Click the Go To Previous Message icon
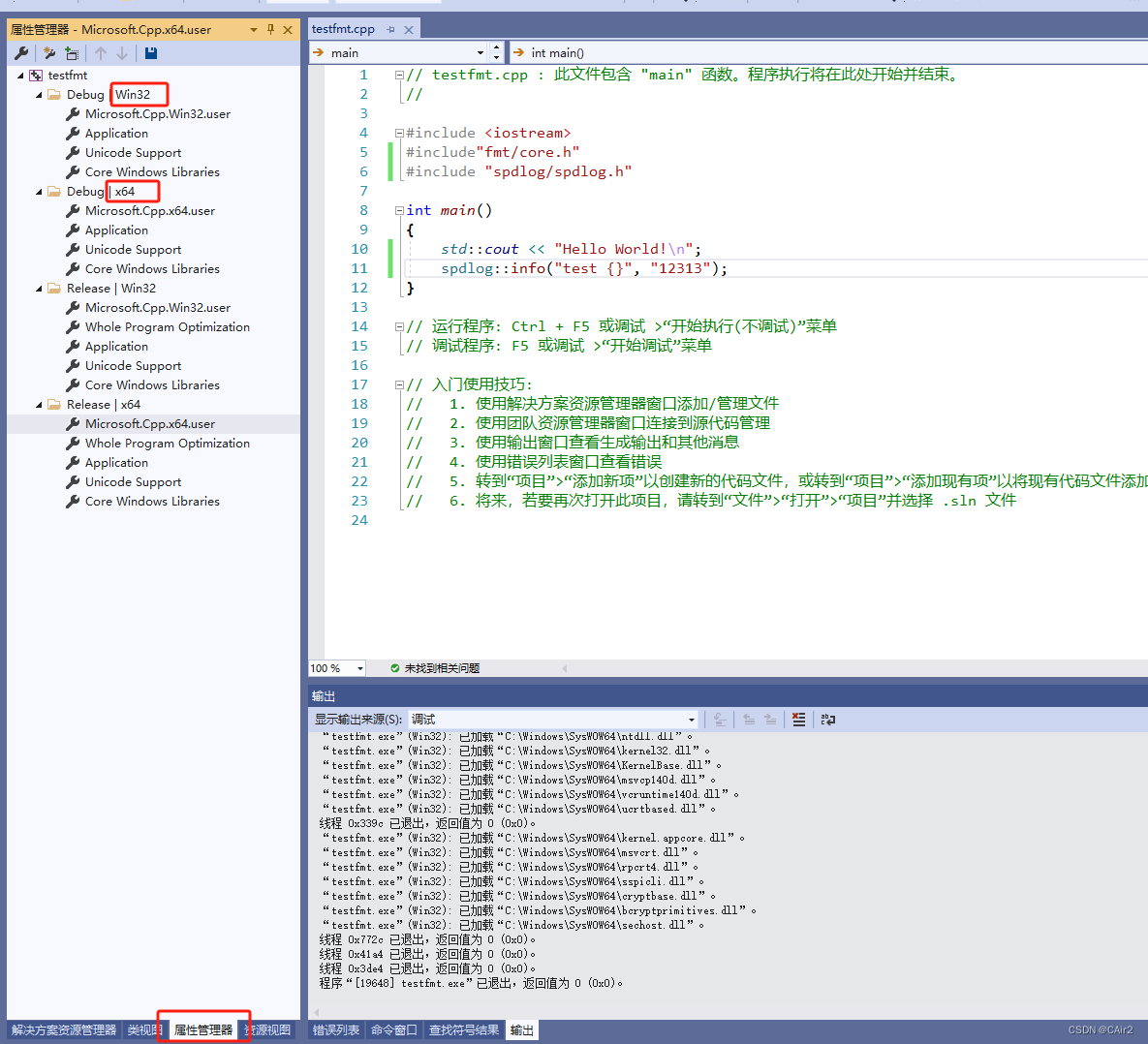 click(748, 720)
